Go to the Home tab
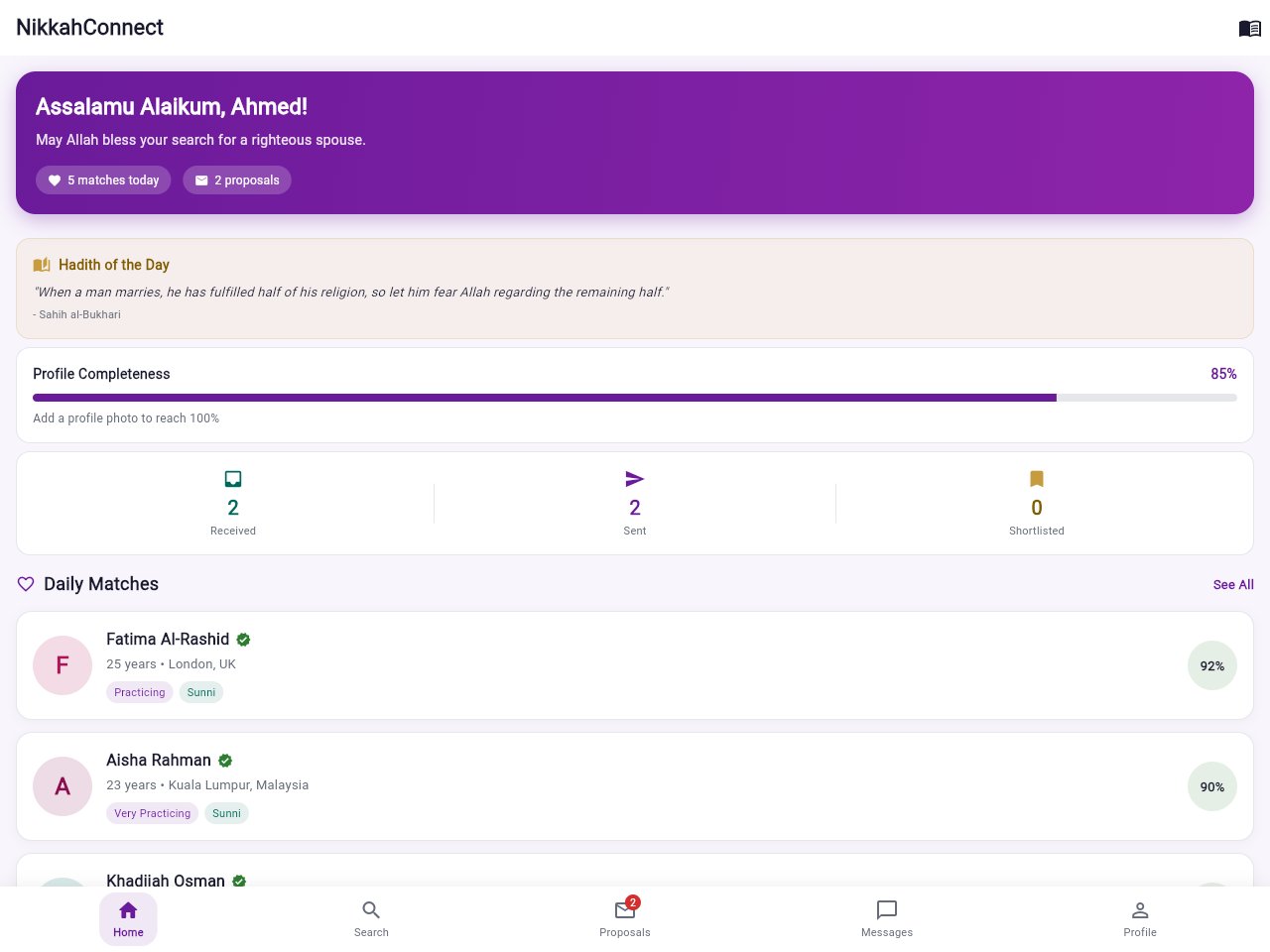 (128, 919)
